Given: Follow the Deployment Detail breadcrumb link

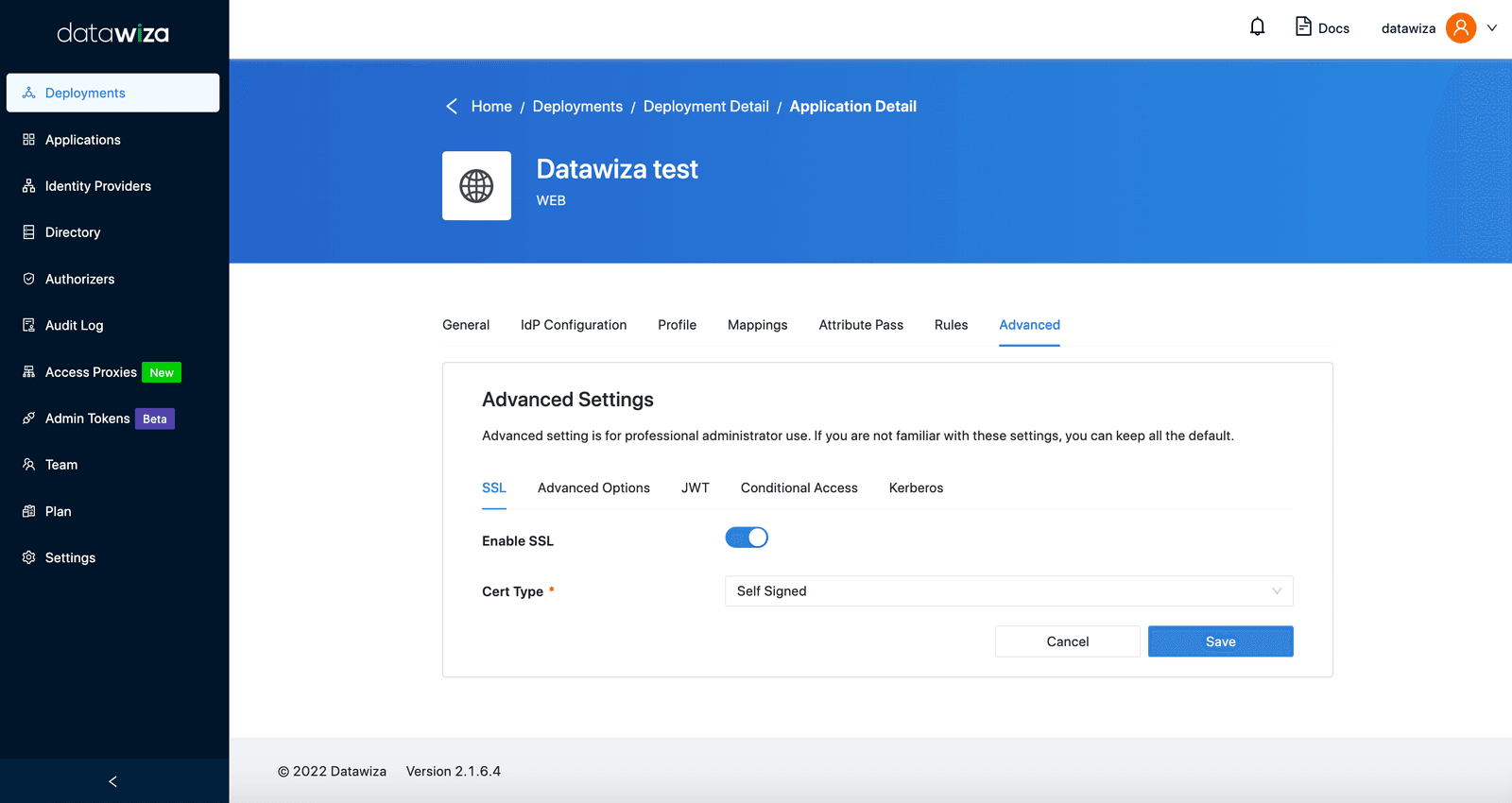Looking at the screenshot, I should coord(706,106).
